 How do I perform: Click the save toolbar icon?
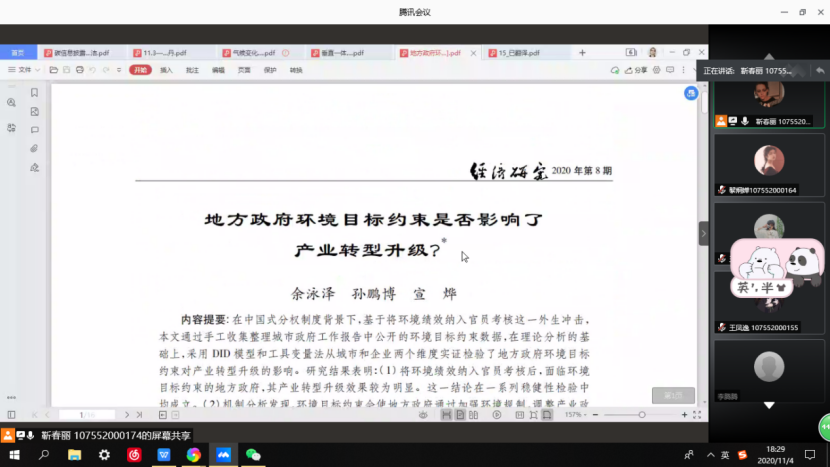67,70
